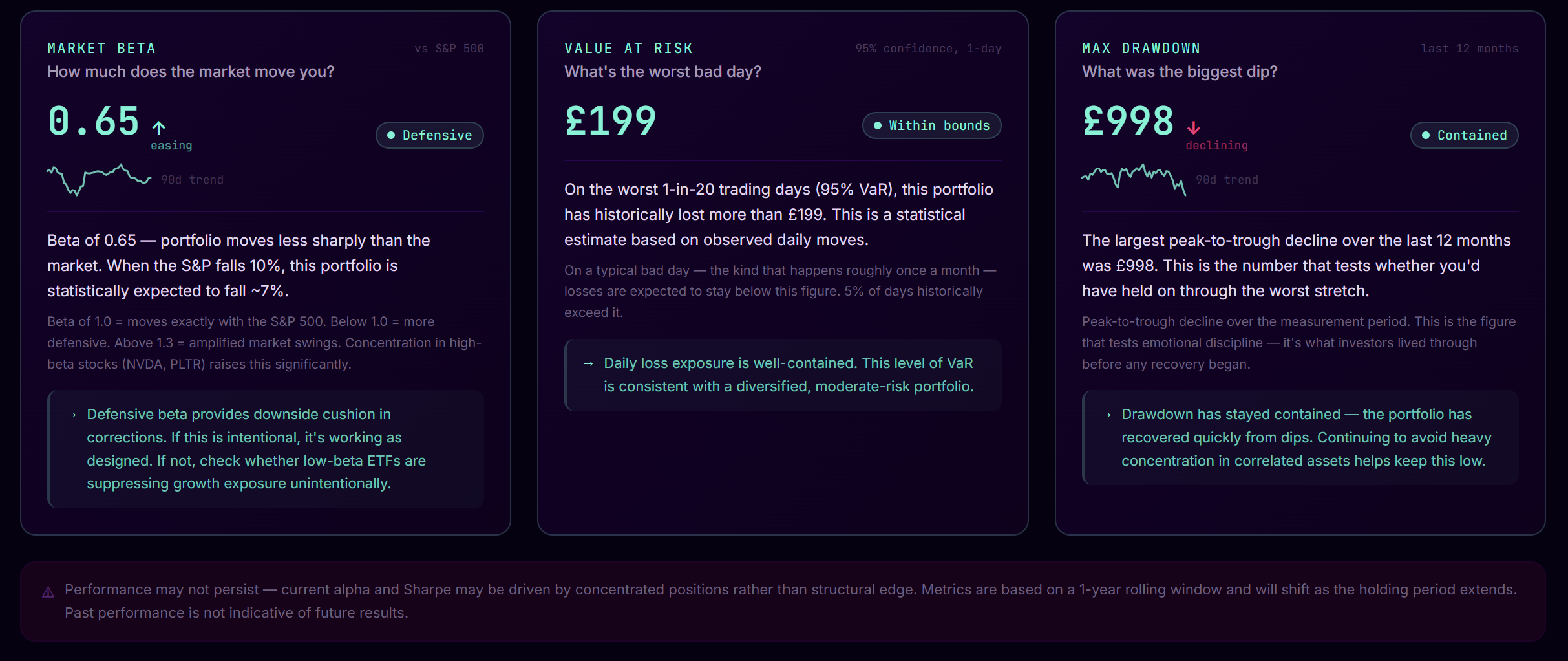Select the MAX DRAWDOWN card header

click(1141, 47)
